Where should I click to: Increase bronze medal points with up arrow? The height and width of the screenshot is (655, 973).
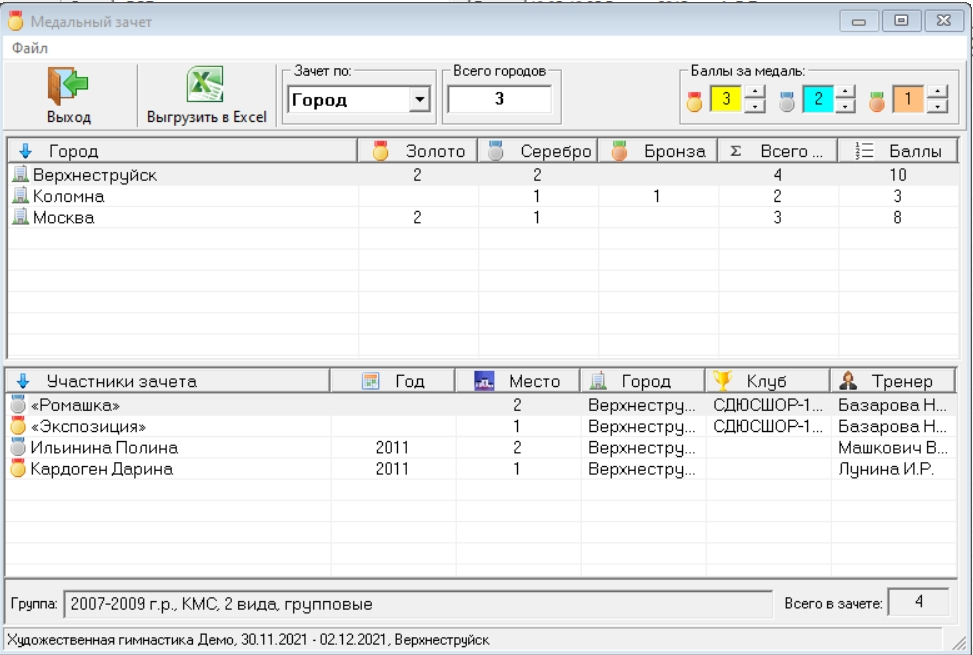[x=937, y=93]
